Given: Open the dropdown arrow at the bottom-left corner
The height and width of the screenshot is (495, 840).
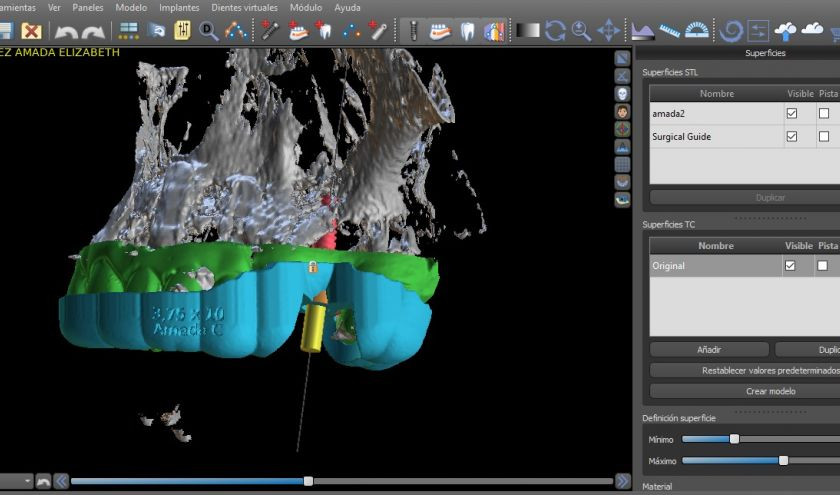Looking at the screenshot, I should [x=27, y=482].
